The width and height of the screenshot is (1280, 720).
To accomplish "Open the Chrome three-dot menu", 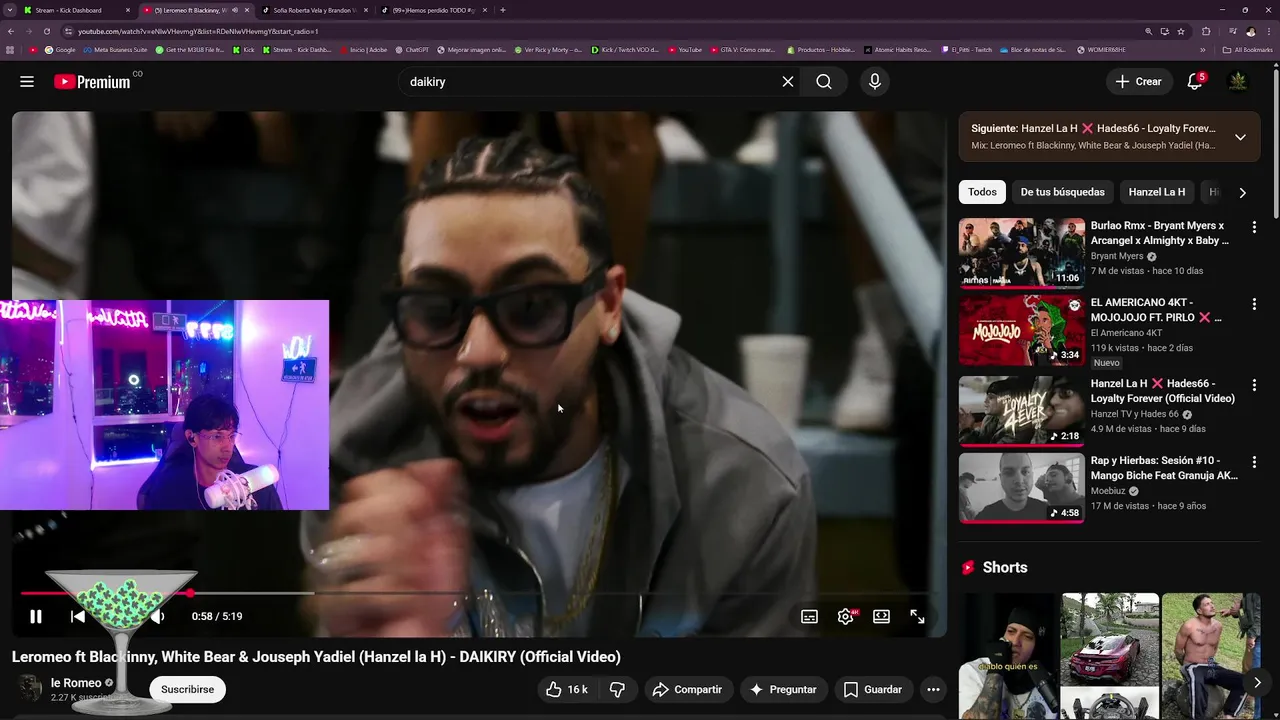I will (1269, 31).
